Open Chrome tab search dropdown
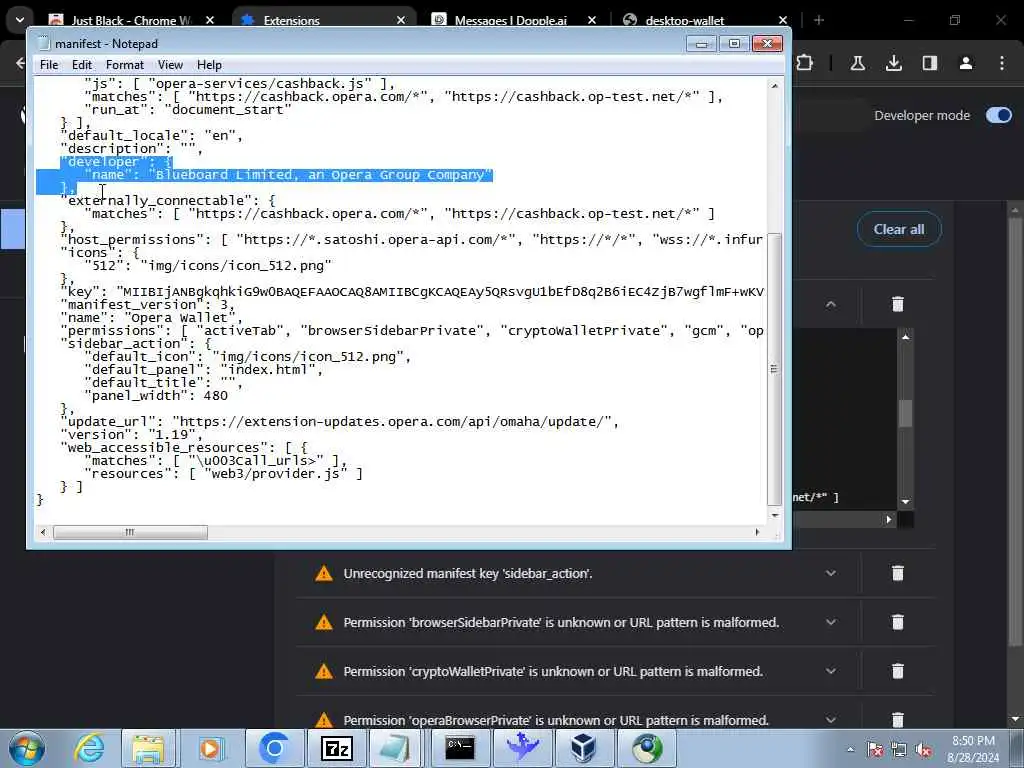This screenshot has height=768, width=1024. [20, 20]
